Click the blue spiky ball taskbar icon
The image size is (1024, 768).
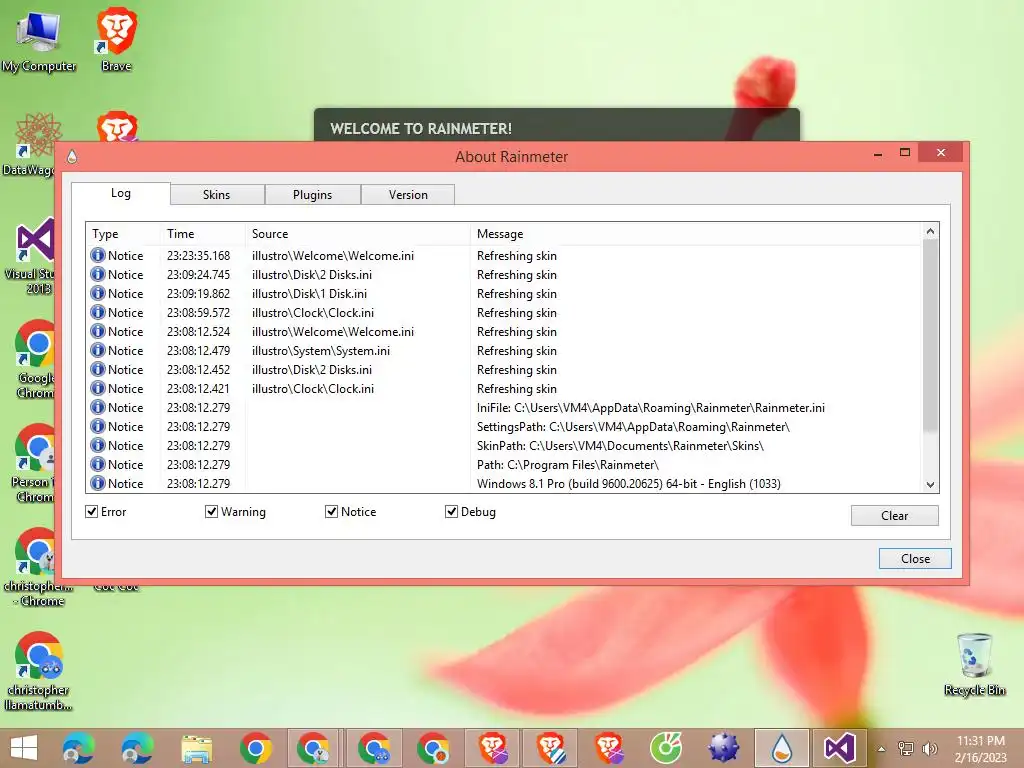coord(724,748)
